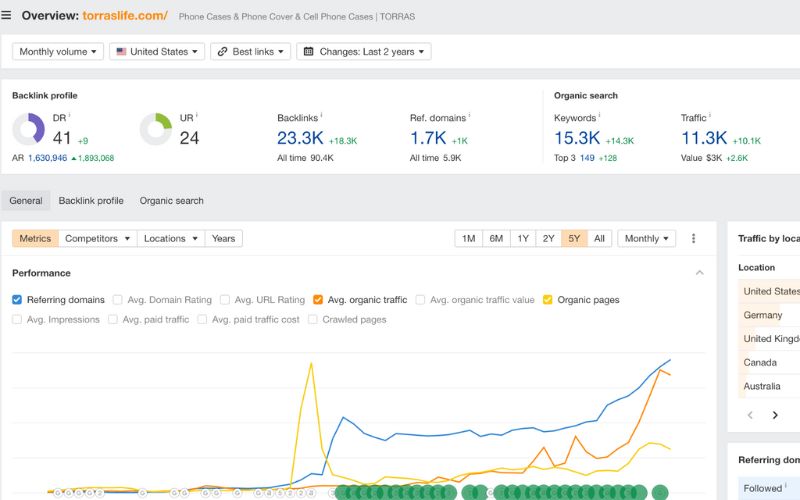Enable Avg. Impressions checkbox
This screenshot has width=800, height=500.
(17, 319)
